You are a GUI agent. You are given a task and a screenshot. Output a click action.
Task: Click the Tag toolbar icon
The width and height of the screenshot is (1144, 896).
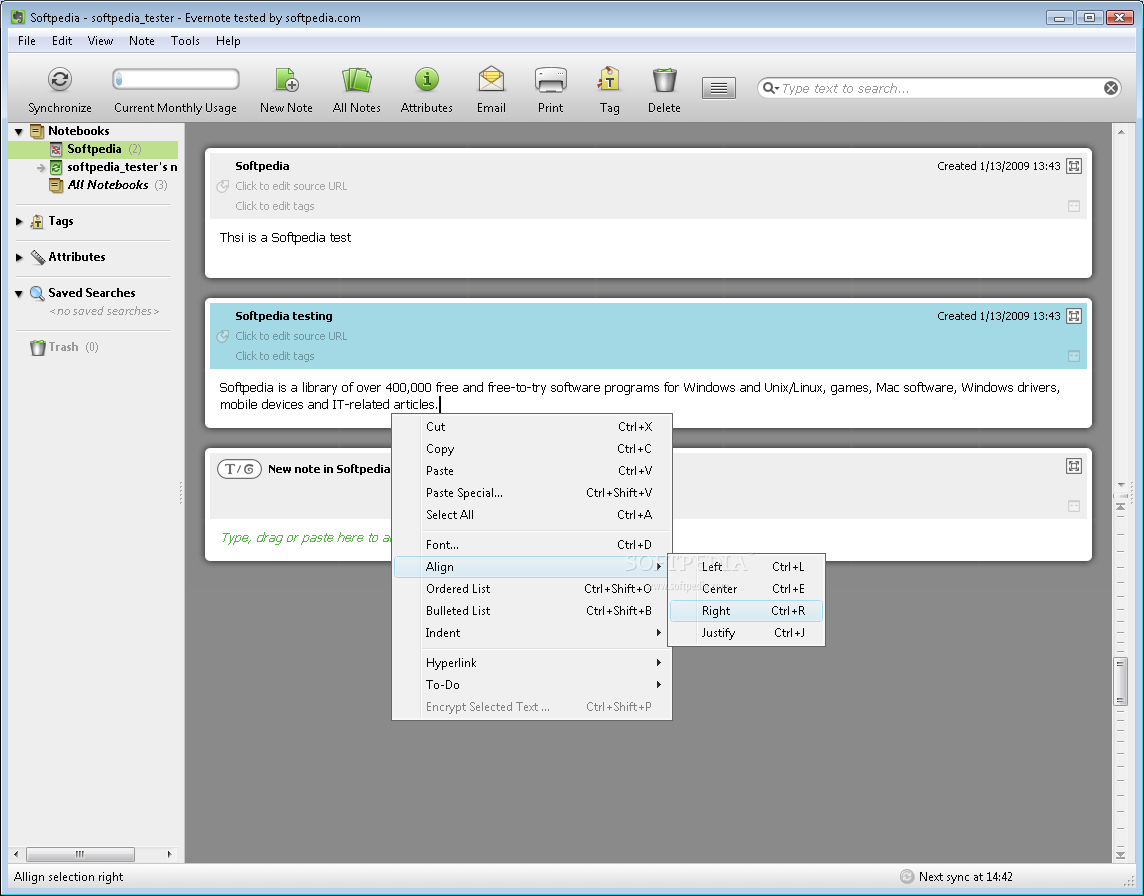pos(609,80)
